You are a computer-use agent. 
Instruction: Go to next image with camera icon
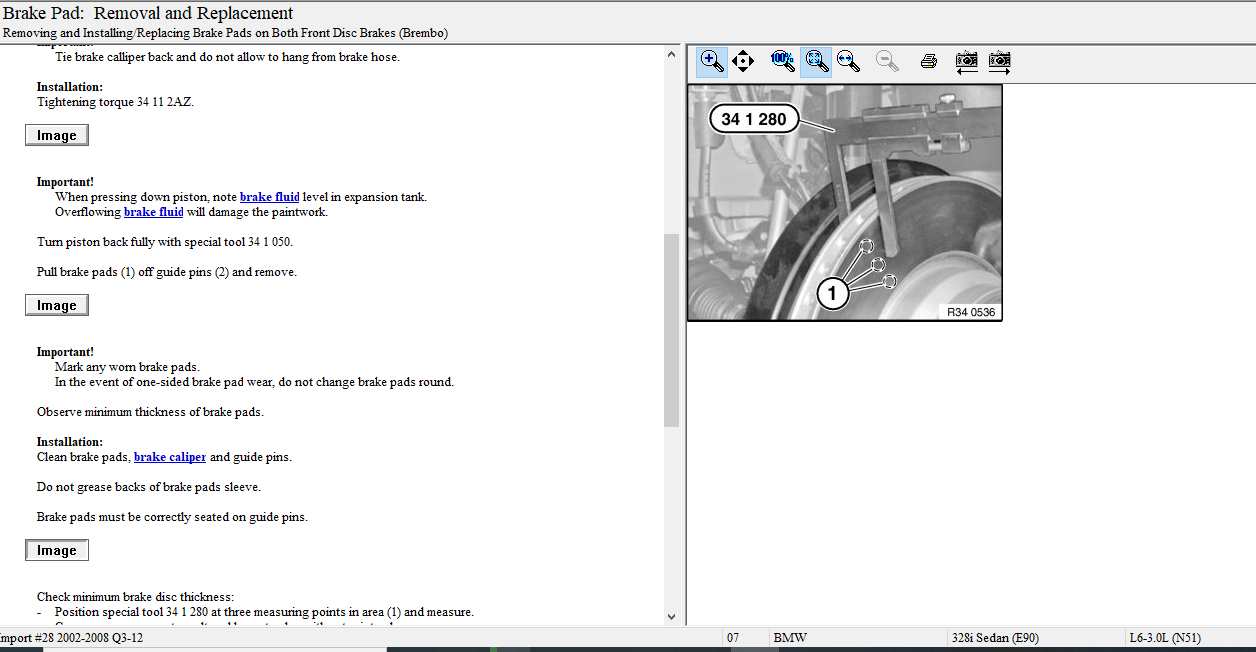(x=999, y=61)
